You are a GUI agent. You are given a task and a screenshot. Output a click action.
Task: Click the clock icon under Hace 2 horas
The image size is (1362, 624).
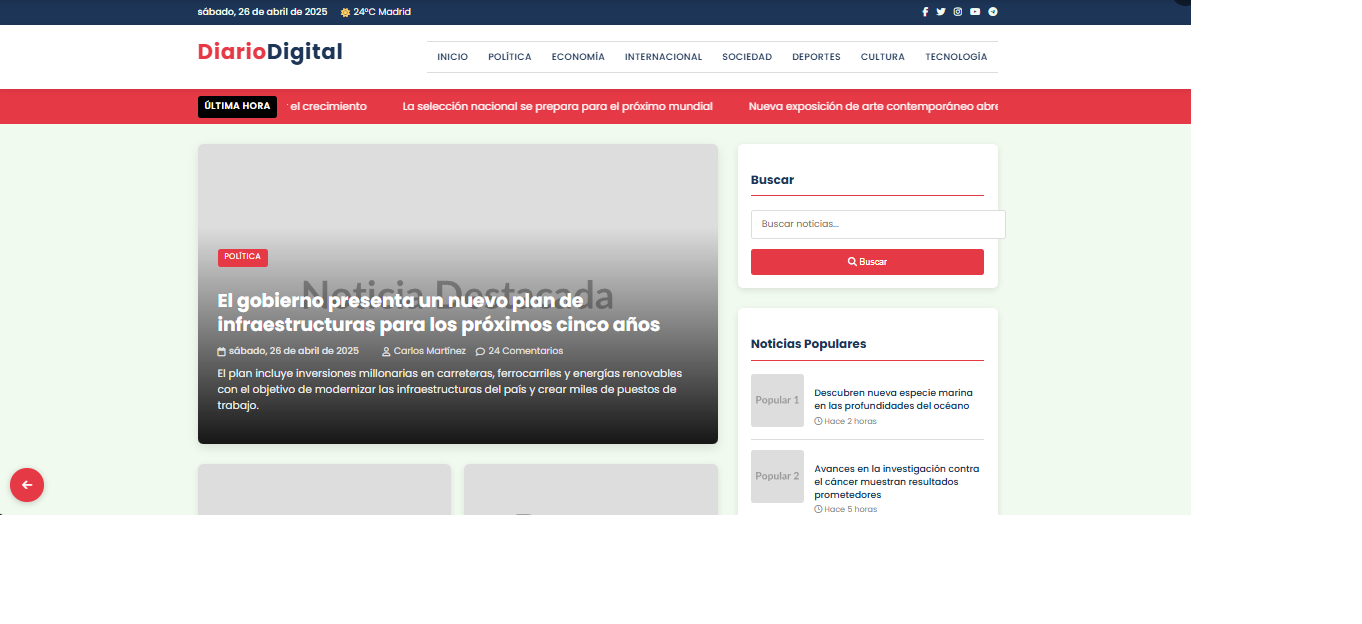point(816,421)
